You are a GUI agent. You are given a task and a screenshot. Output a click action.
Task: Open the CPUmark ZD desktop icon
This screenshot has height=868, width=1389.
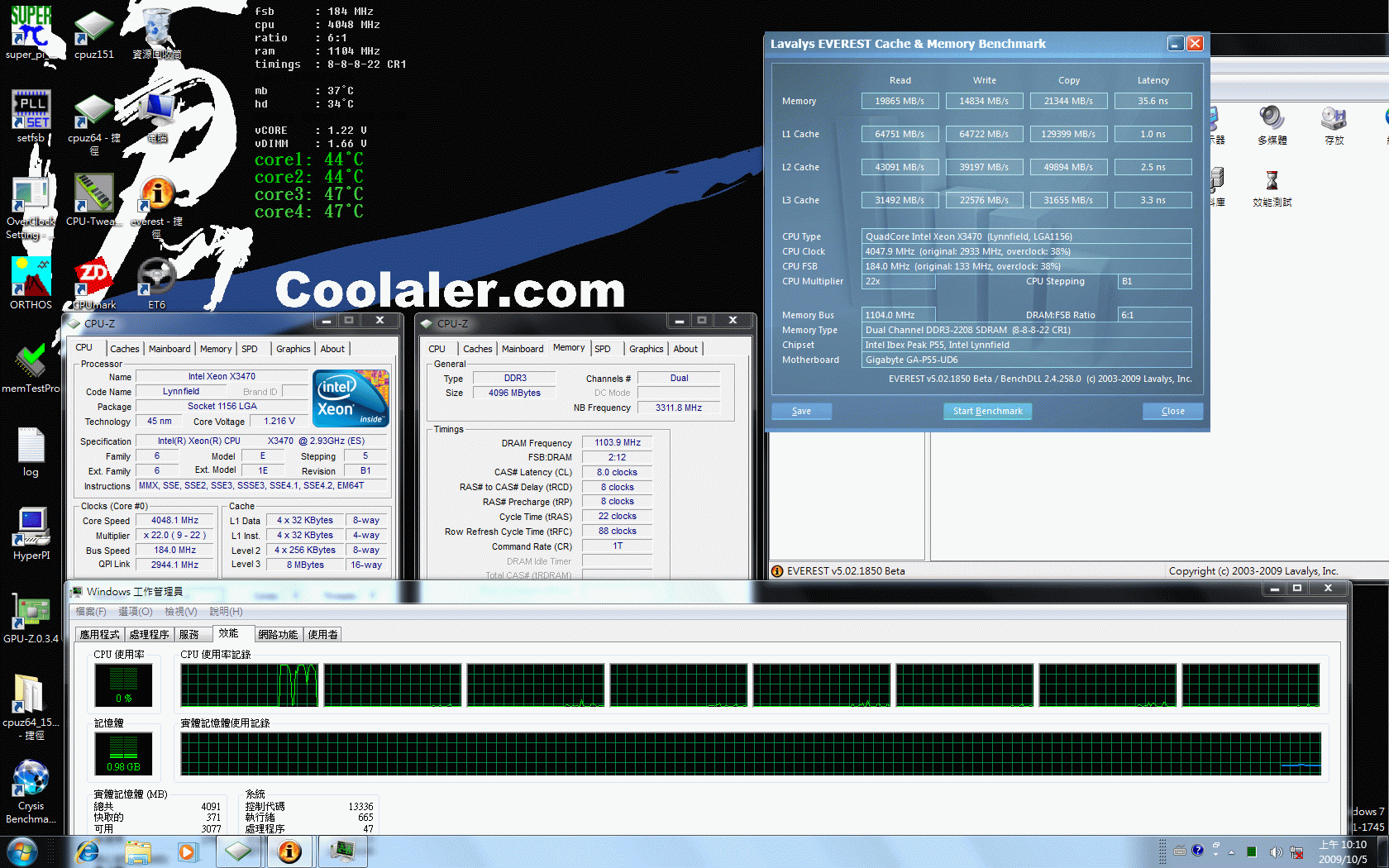click(93, 278)
